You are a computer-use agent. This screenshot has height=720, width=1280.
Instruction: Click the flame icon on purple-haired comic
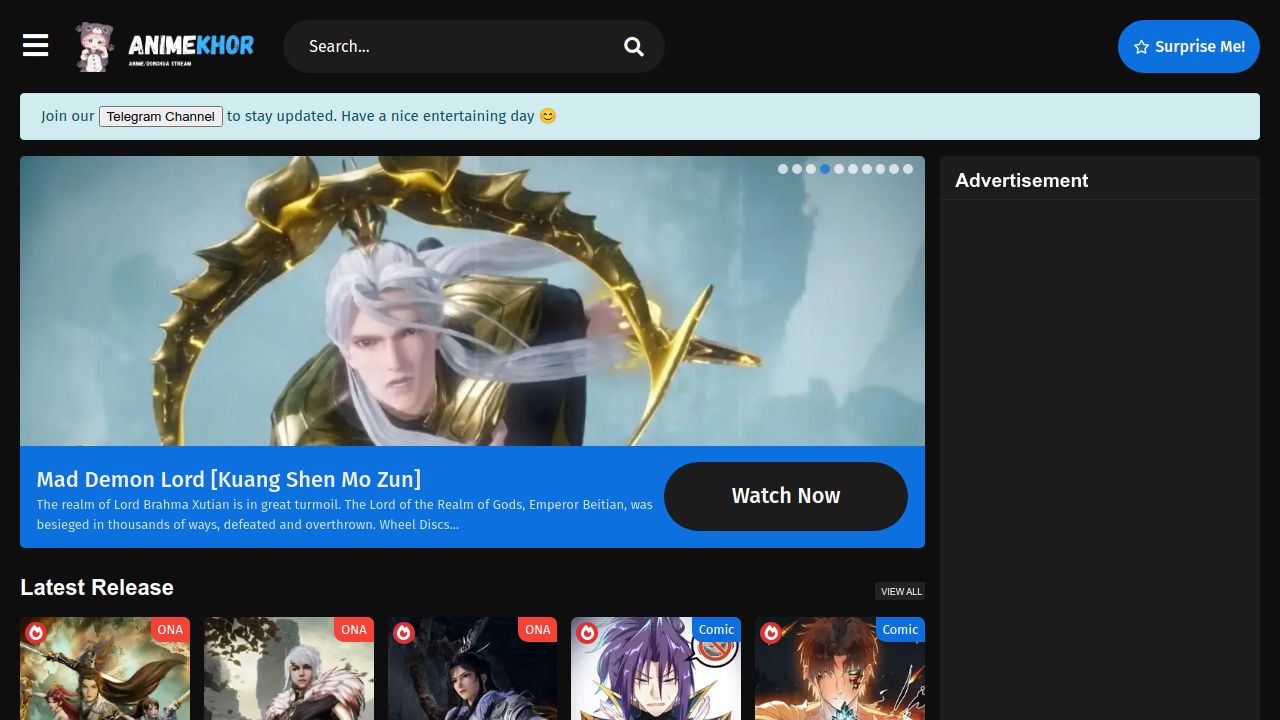pyautogui.click(x=587, y=633)
